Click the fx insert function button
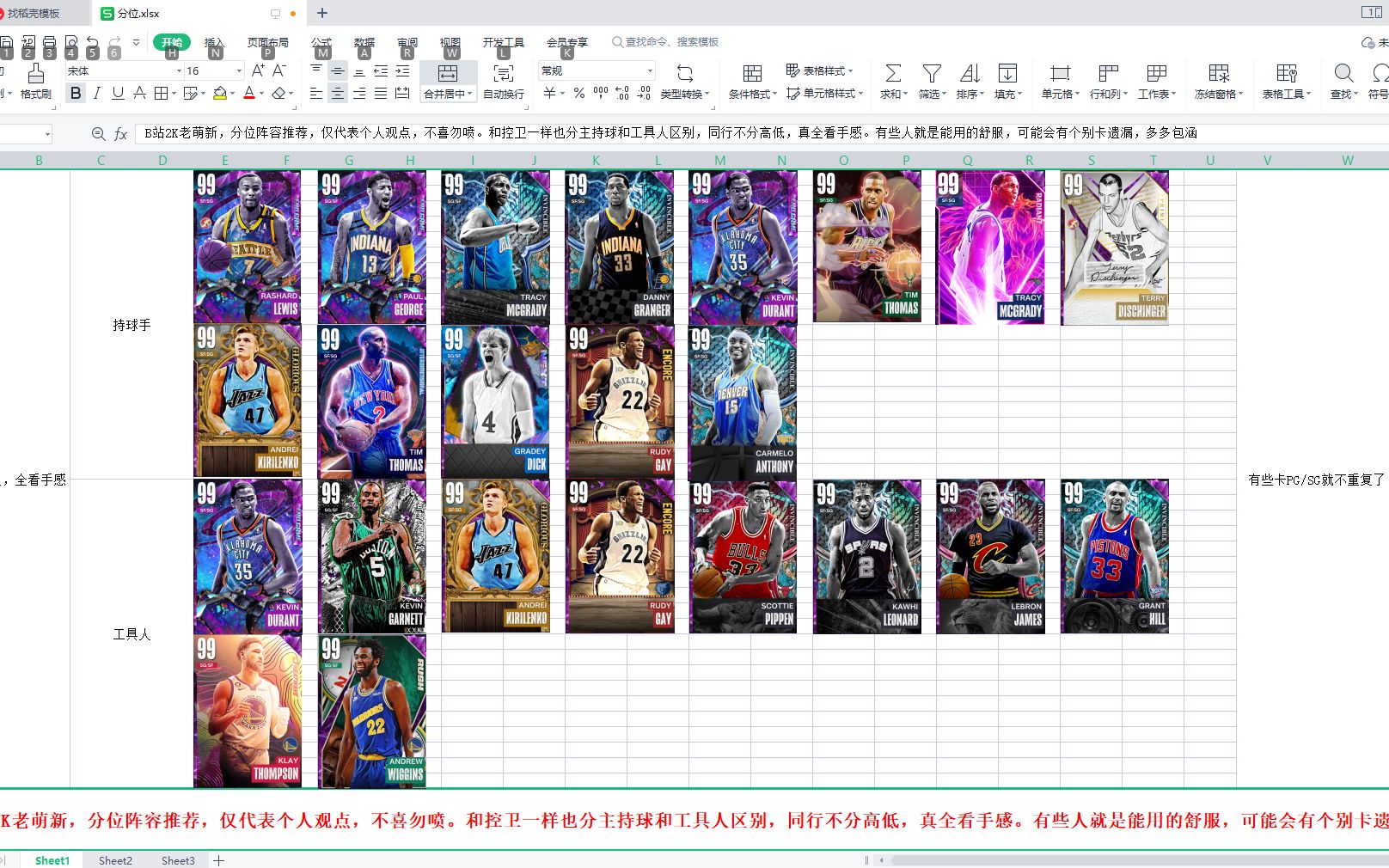 121,134
